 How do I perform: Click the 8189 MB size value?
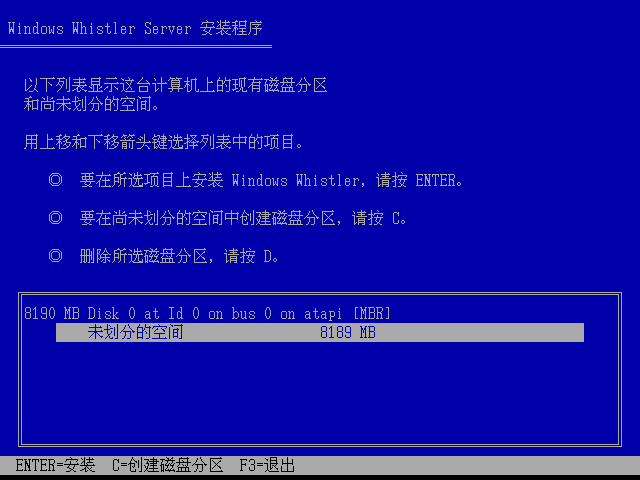point(348,332)
